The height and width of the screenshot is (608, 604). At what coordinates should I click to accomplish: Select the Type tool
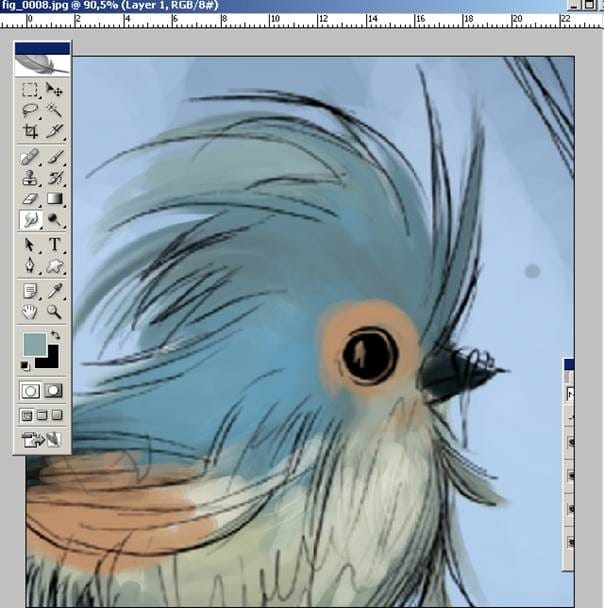tap(54, 245)
